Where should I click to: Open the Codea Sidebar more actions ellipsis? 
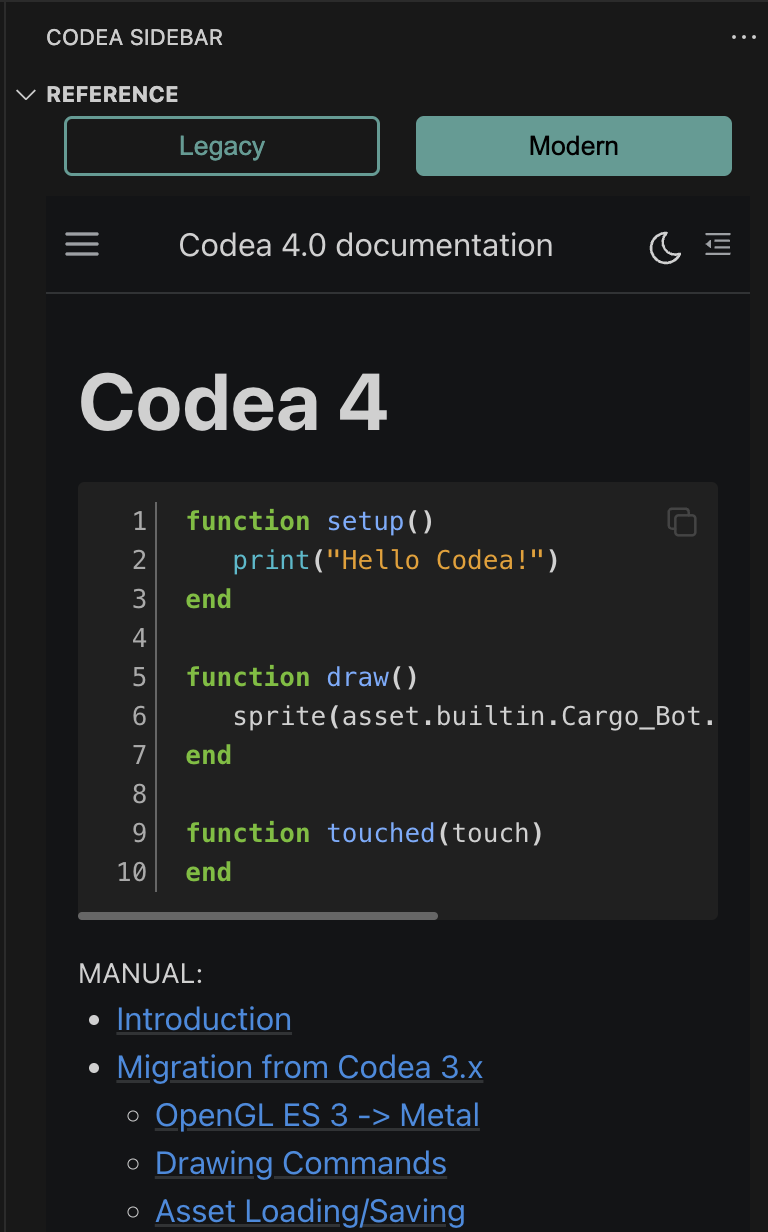[x=743, y=37]
